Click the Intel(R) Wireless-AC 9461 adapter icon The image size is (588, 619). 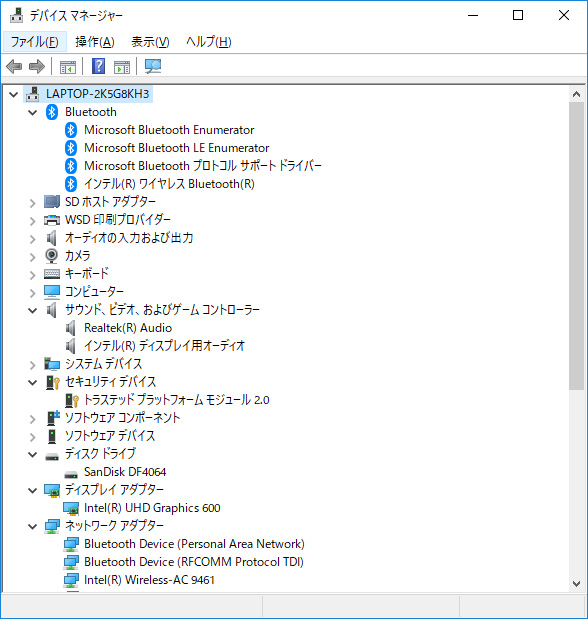(71, 580)
